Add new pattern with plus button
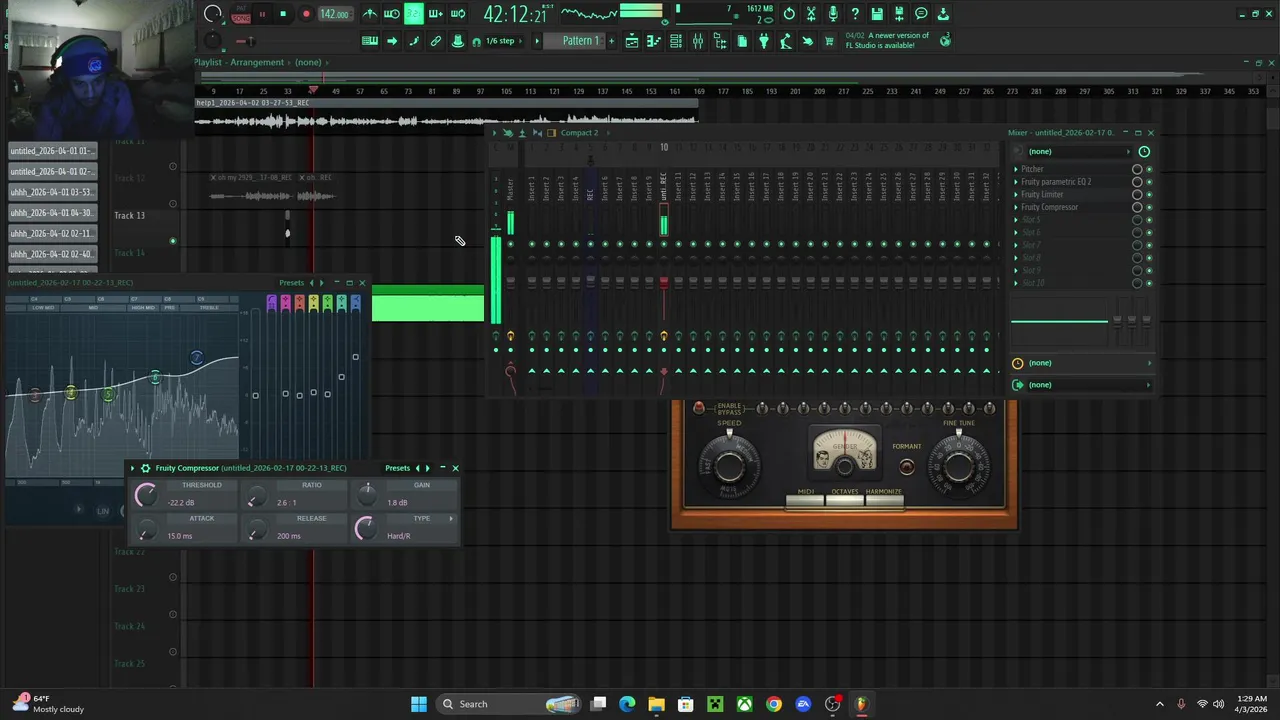Image resolution: width=1280 pixels, height=720 pixels. pyautogui.click(x=610, y=41)
